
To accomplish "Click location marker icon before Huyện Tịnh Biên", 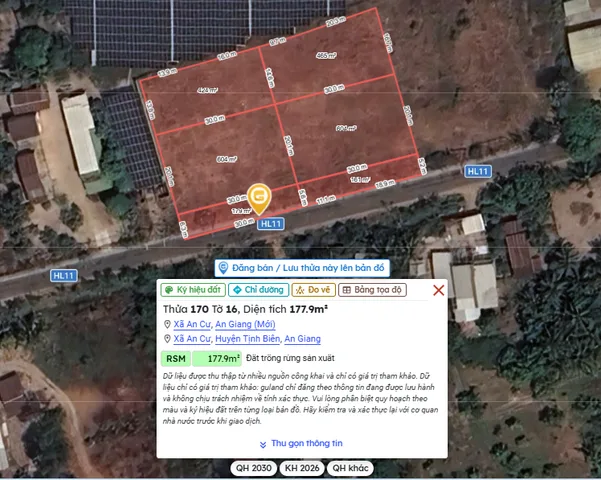I will click(167, 339).
